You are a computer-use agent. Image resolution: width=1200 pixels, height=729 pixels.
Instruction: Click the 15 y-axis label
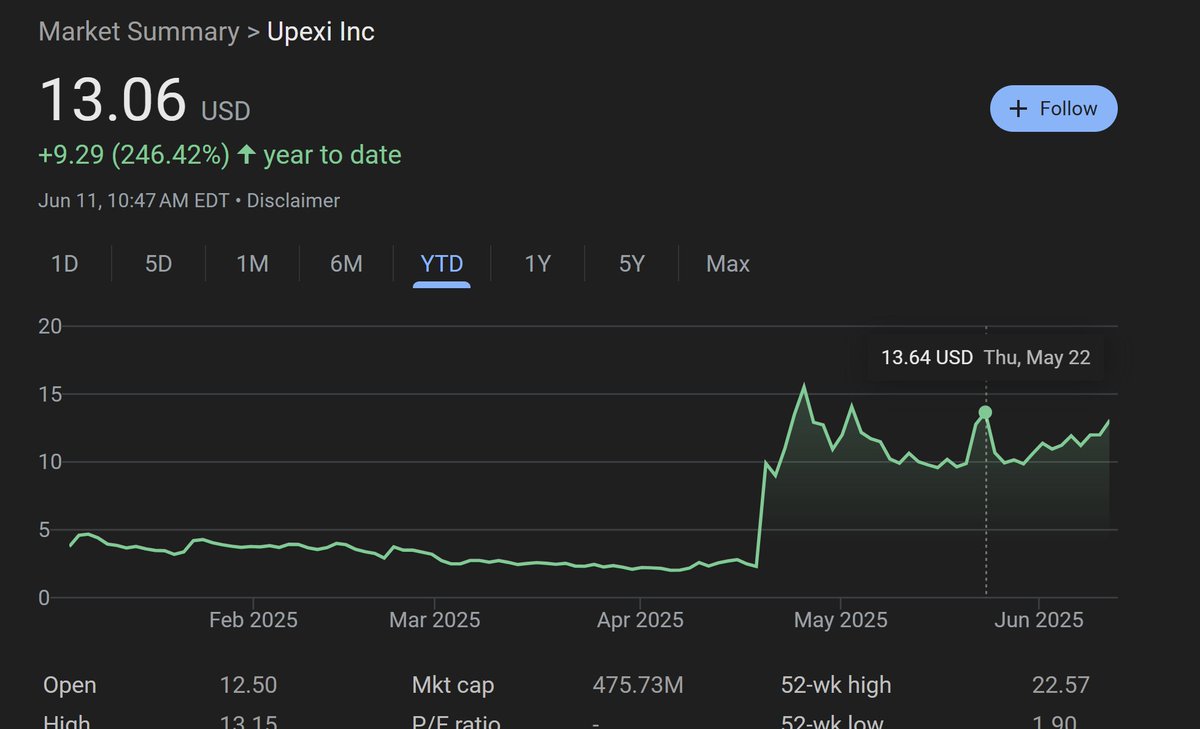click(50, 394)
